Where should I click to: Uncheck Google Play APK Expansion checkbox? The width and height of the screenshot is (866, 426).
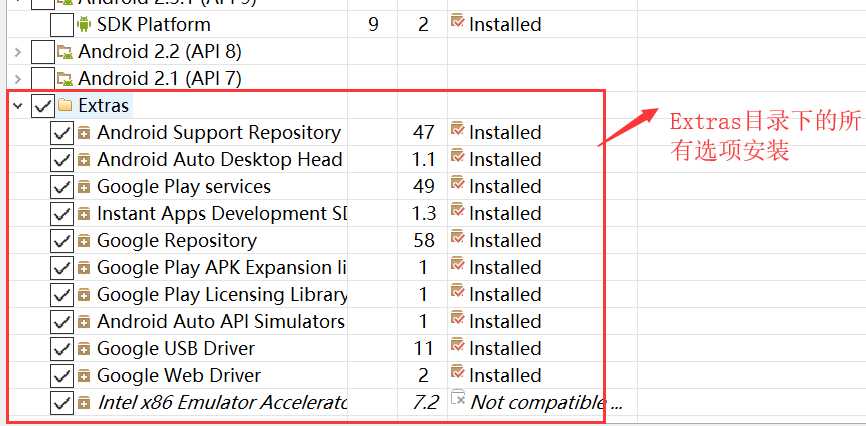point(61,268)
